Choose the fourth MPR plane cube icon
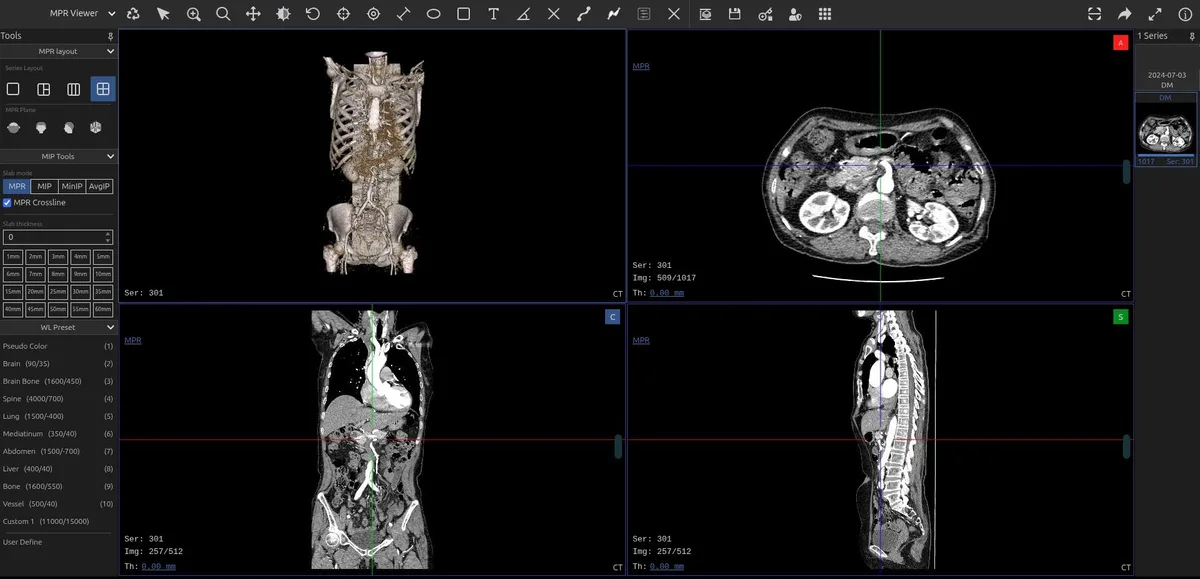1200x579 pixels. (96, 128)
